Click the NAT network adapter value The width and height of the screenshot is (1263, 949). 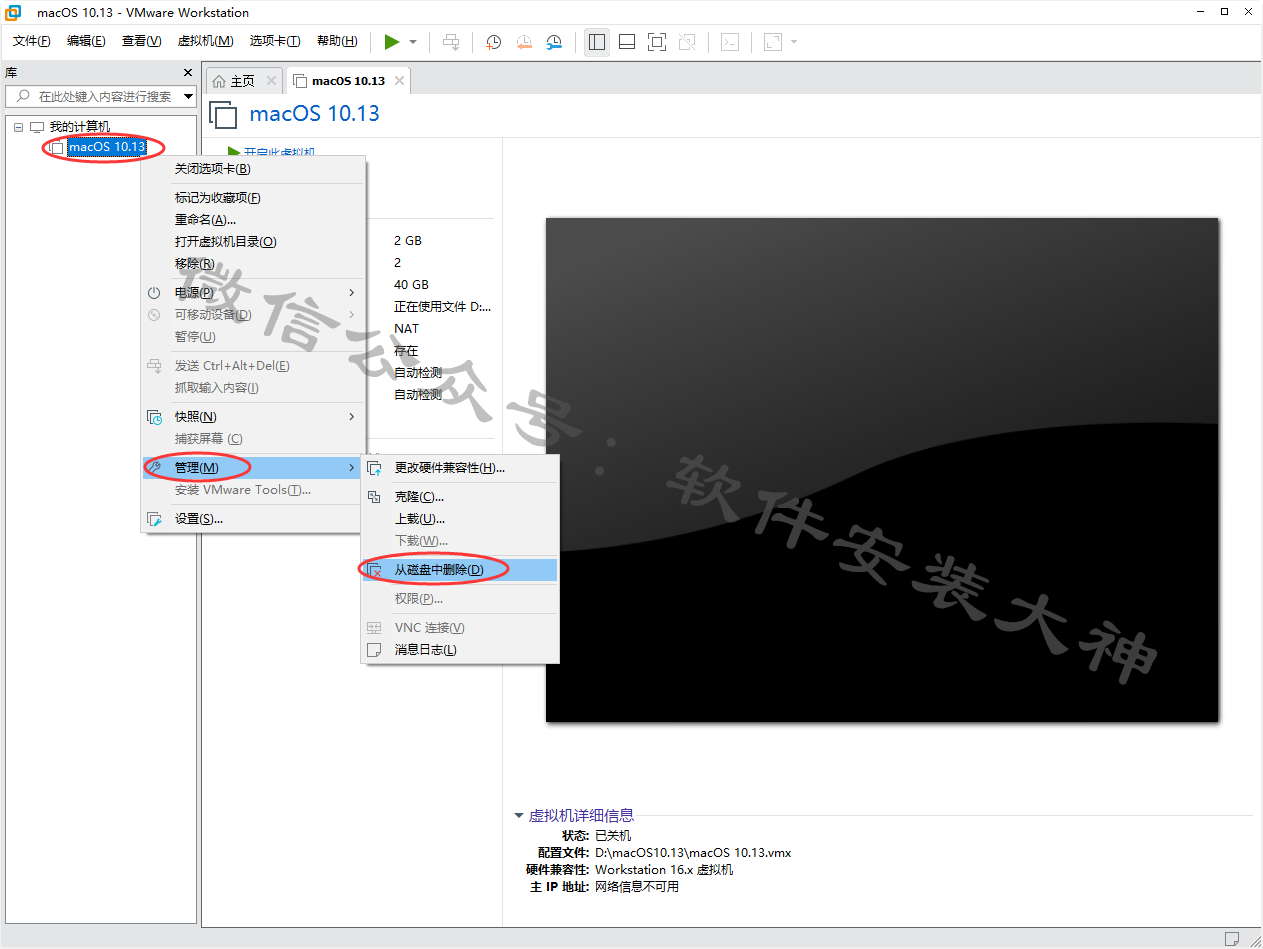point(407,329)
